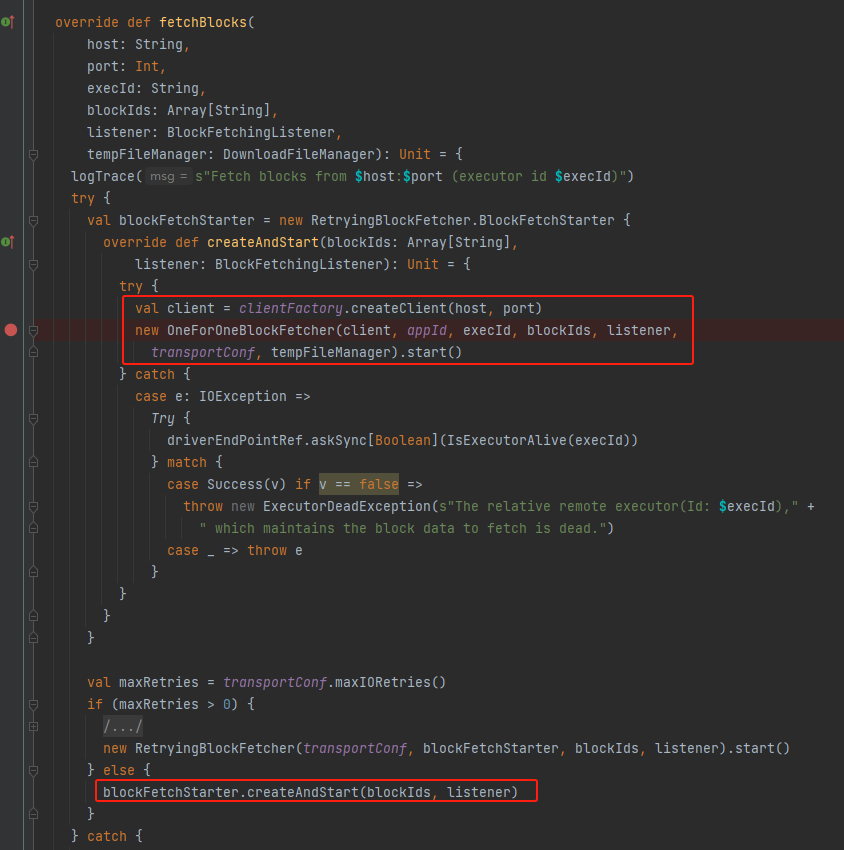The width and height of the screenshot is (844, 850).
Task: Click $host interpolation in the log string
Action: (375, 176)
